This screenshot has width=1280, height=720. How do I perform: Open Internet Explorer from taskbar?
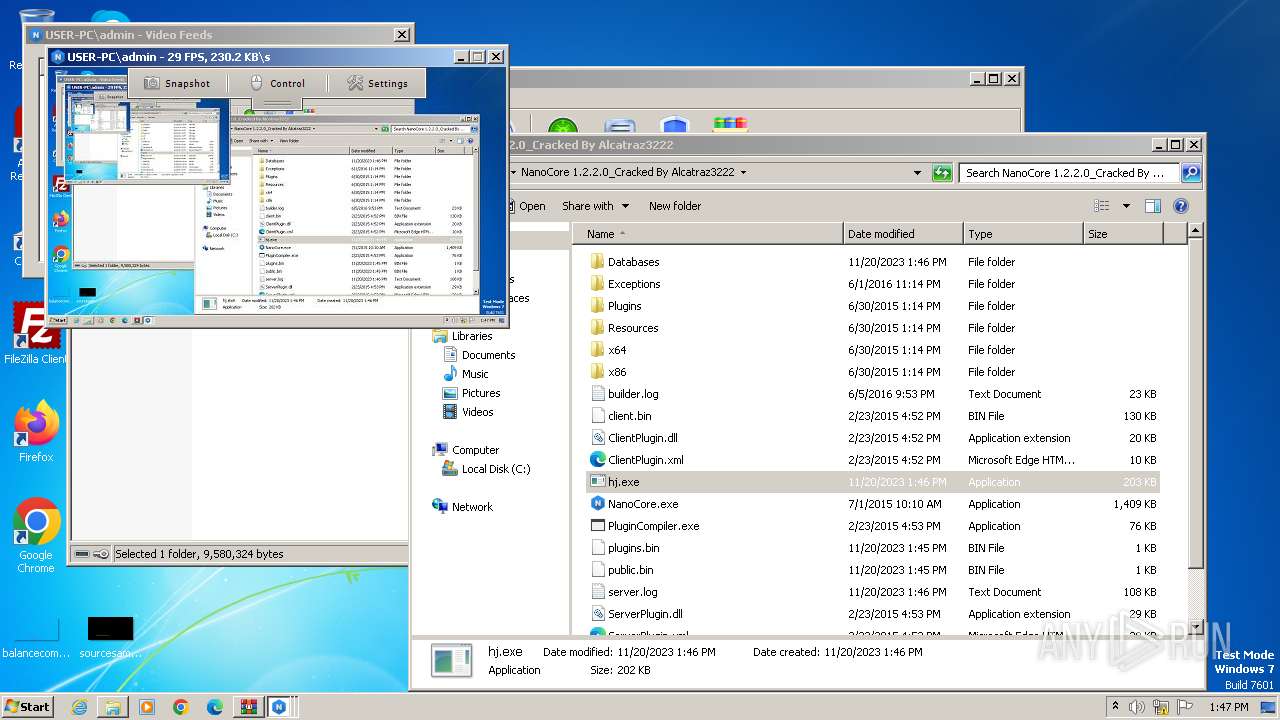click(x=79, y=707)
